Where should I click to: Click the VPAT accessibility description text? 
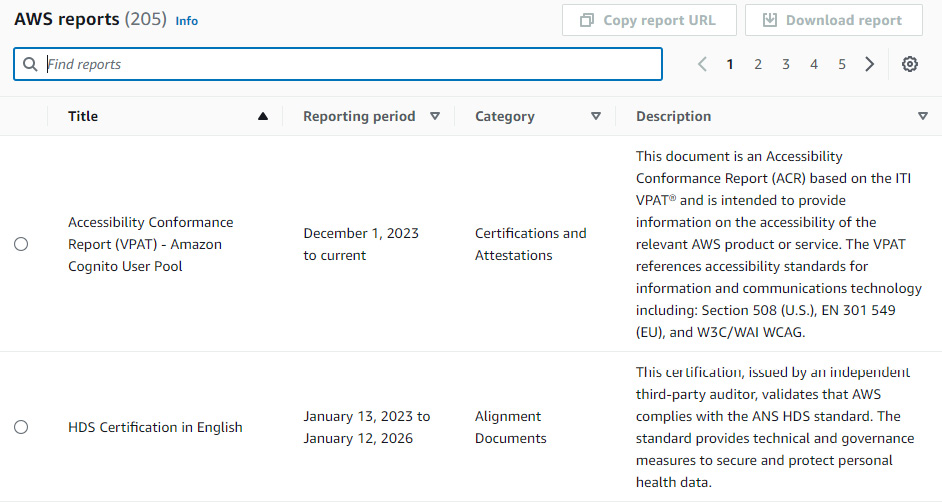tap(779, 244)
